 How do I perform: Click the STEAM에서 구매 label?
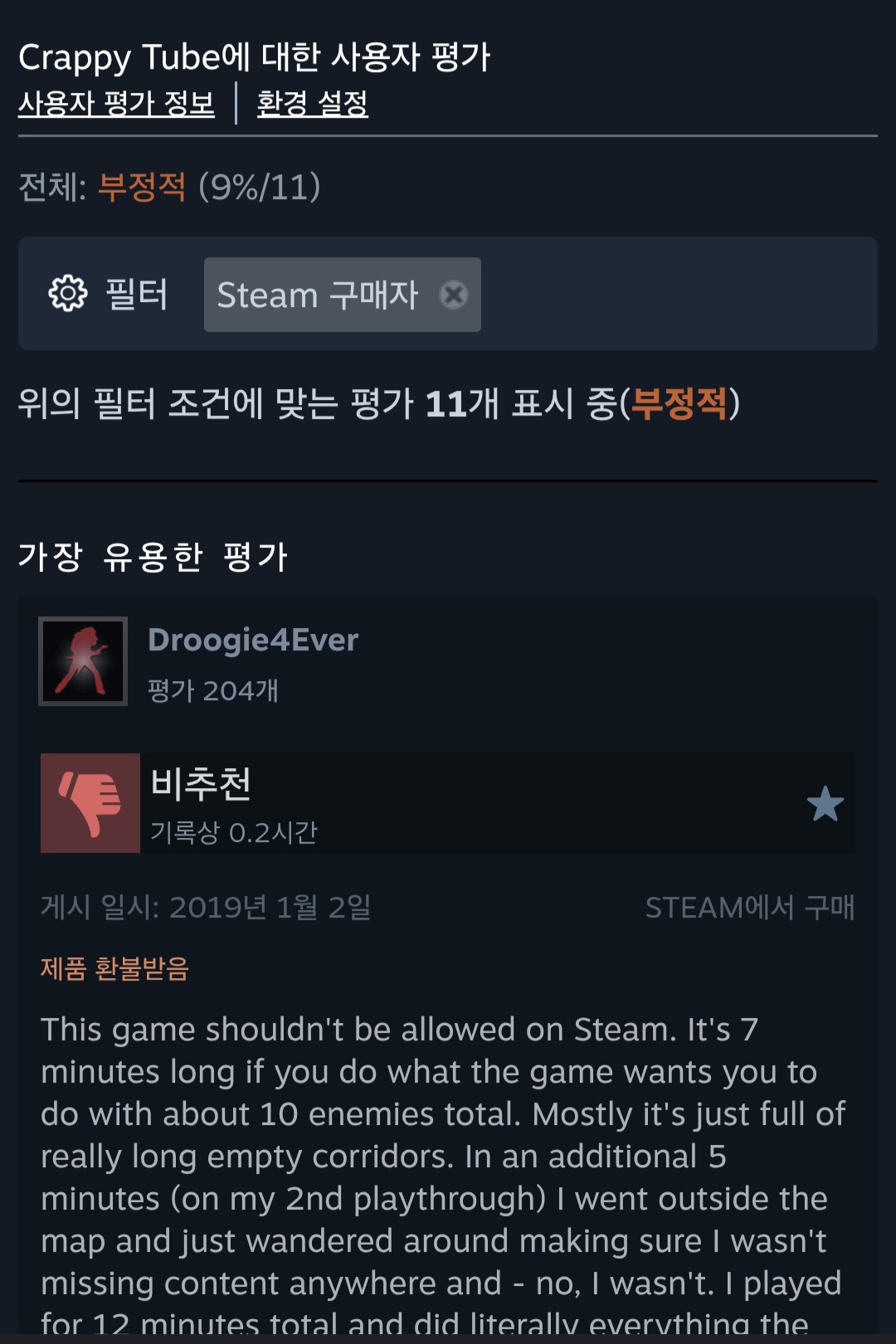point(750,907)
